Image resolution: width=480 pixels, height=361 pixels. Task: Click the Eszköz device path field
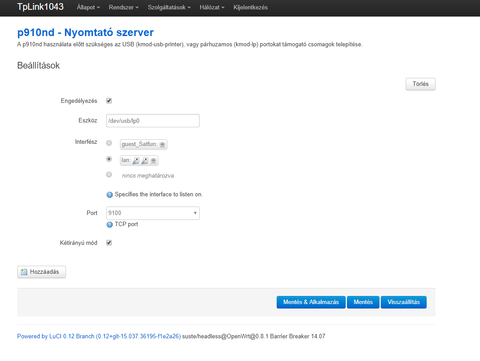tap(153, 121)
